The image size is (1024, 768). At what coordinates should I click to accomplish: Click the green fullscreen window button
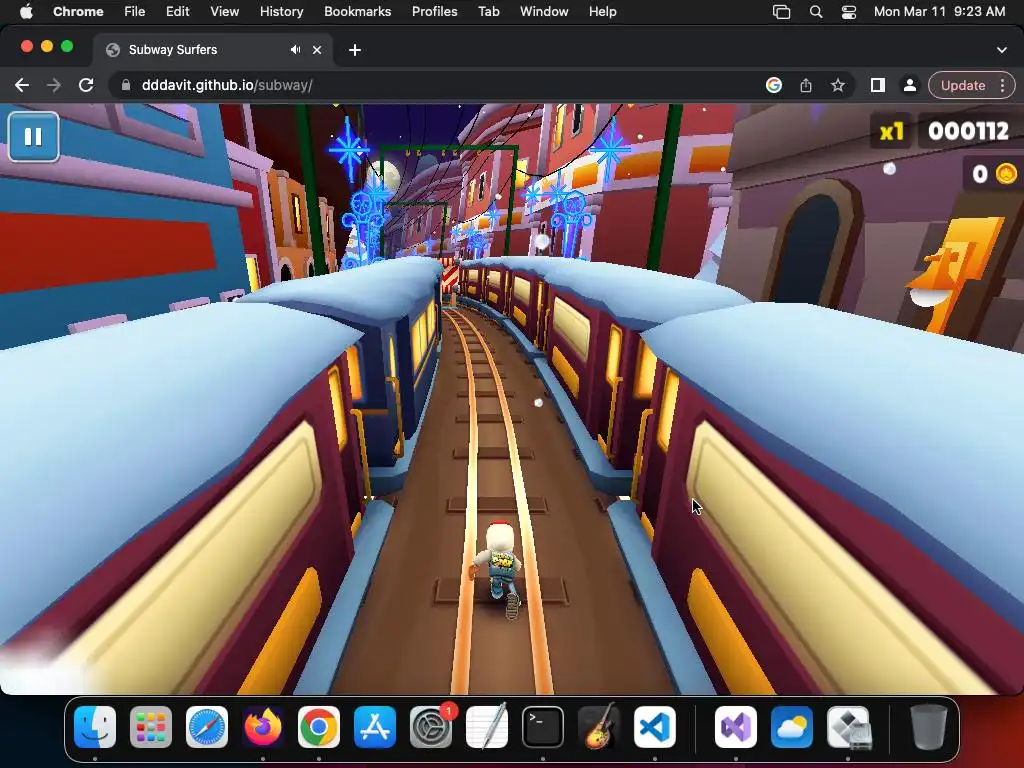(67, 46)
